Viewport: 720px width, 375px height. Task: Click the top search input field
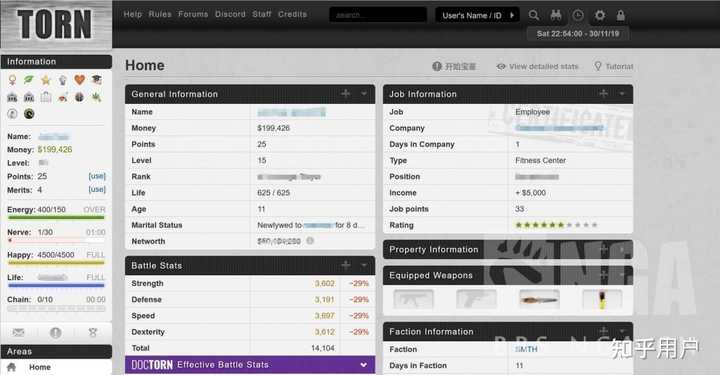tap(378, 15)
